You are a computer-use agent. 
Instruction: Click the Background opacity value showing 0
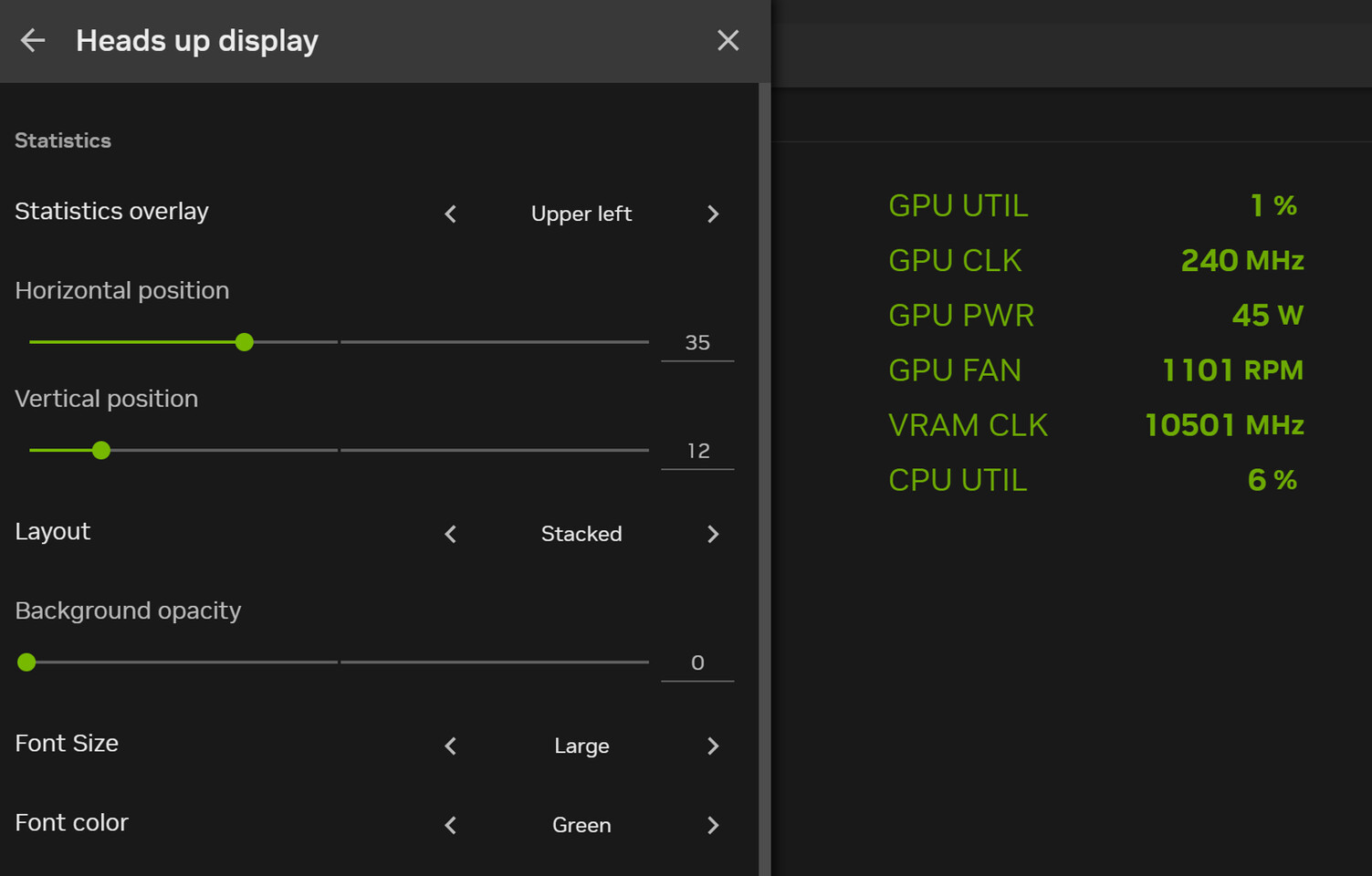click(697, 662)
